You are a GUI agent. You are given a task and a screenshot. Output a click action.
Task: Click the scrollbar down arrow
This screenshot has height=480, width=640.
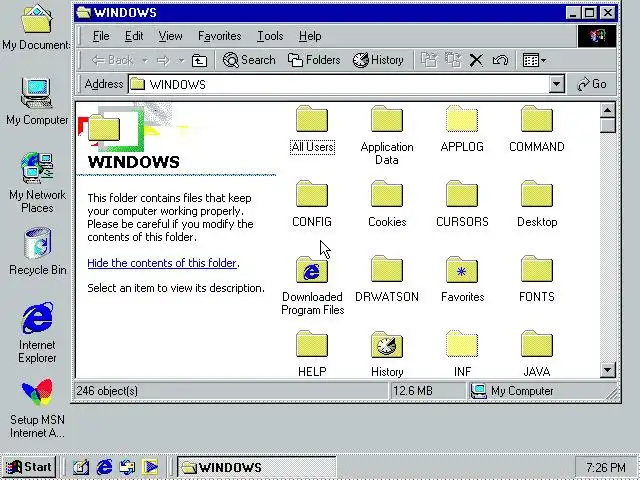pyautogui.click(x=607, y=370)
